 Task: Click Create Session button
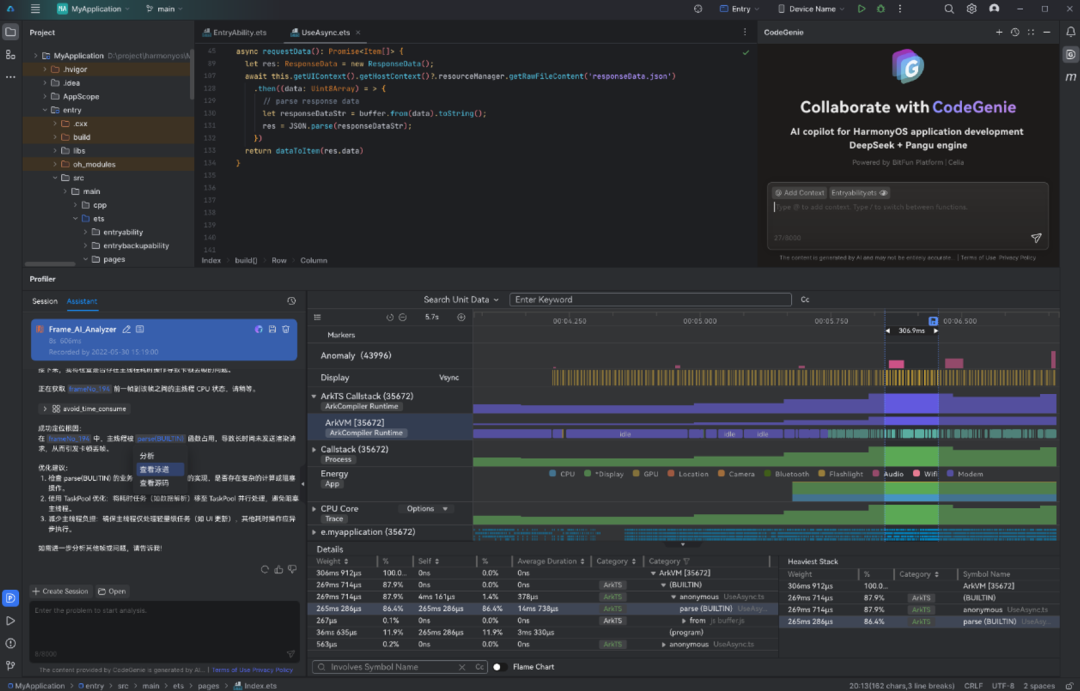pos(61,591)
